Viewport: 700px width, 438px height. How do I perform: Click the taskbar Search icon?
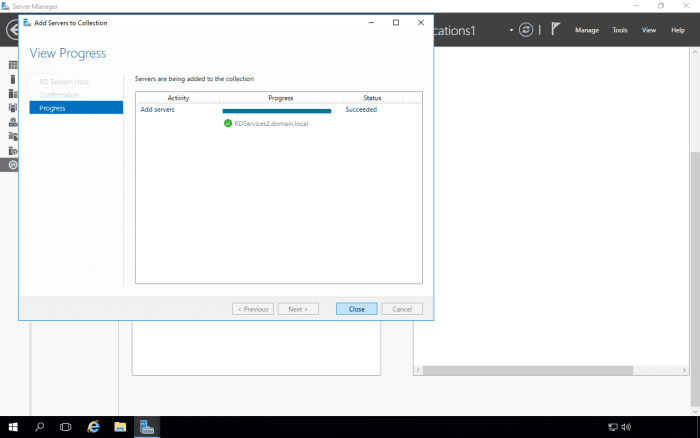pyautogui.click(x=40, y=427)
